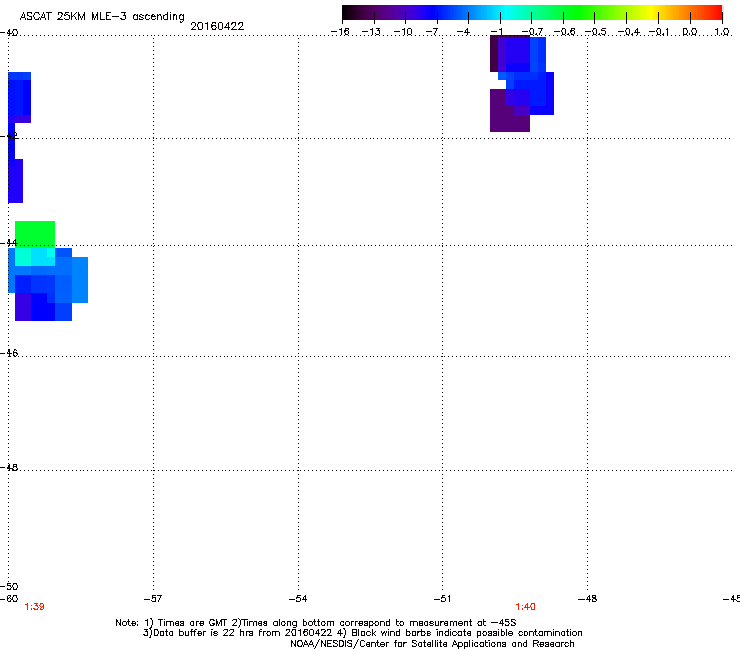Click the color bar label -16
This screenshot has height=650, width=740.
340,32
